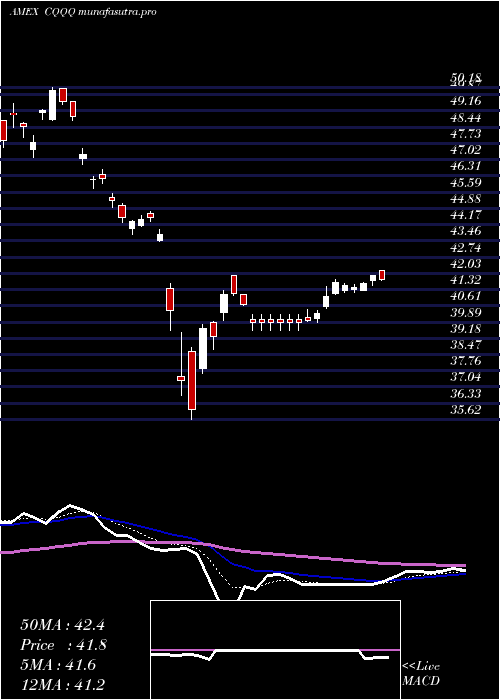
Task: Click the 45.59 price axis label
Action: [x=466, y=183]
